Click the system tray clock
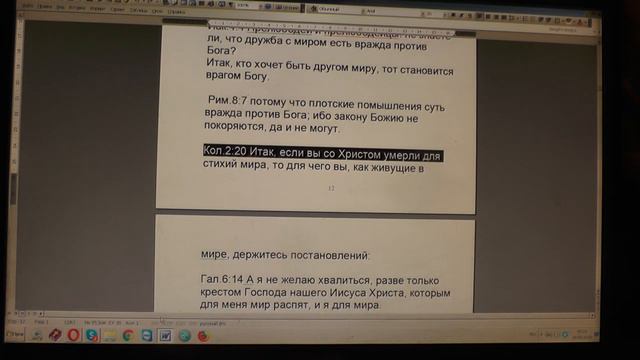The width and height of the screenshot is (640, 360). (582, 333)
